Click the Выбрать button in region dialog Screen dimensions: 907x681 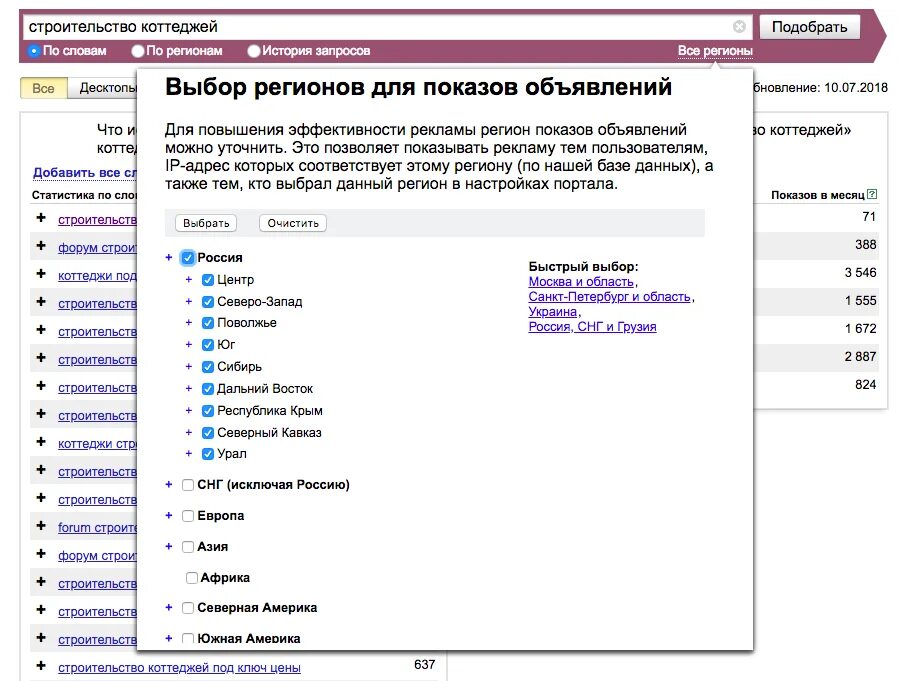tap(206, 223)
